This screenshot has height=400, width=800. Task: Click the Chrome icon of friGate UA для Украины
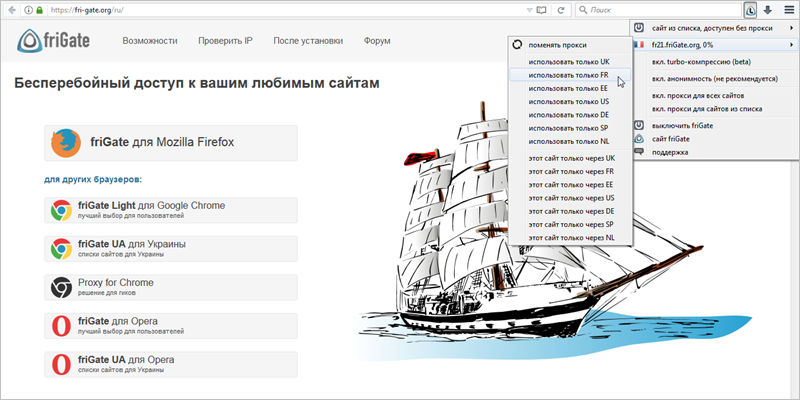tap(61, 249)
